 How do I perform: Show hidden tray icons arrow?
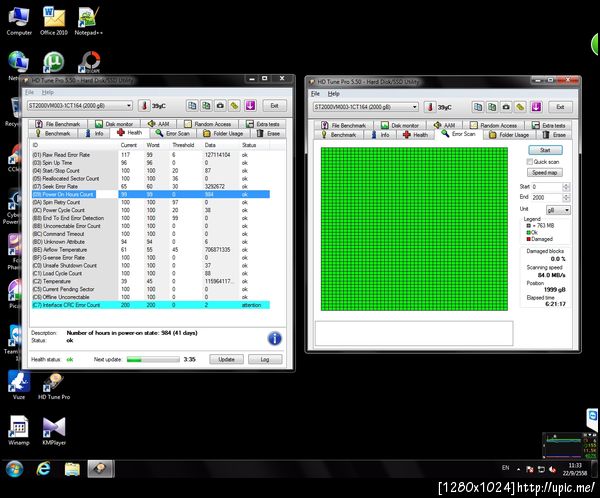(518, 469)
